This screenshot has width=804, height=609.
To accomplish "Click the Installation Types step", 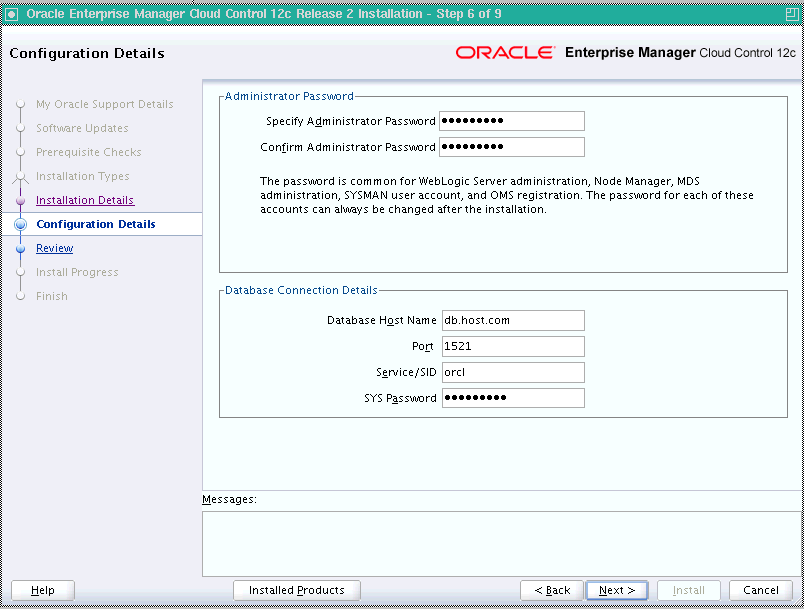I will pos(83,176).
